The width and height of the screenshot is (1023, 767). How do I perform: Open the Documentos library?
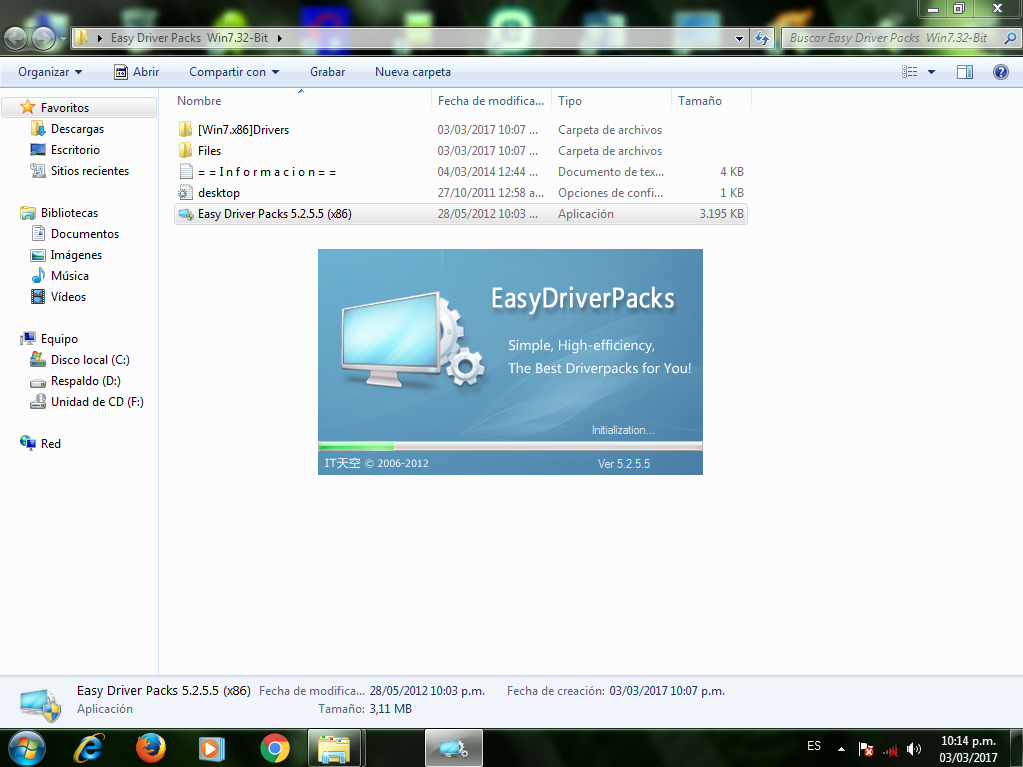click(x=75, y=233)
